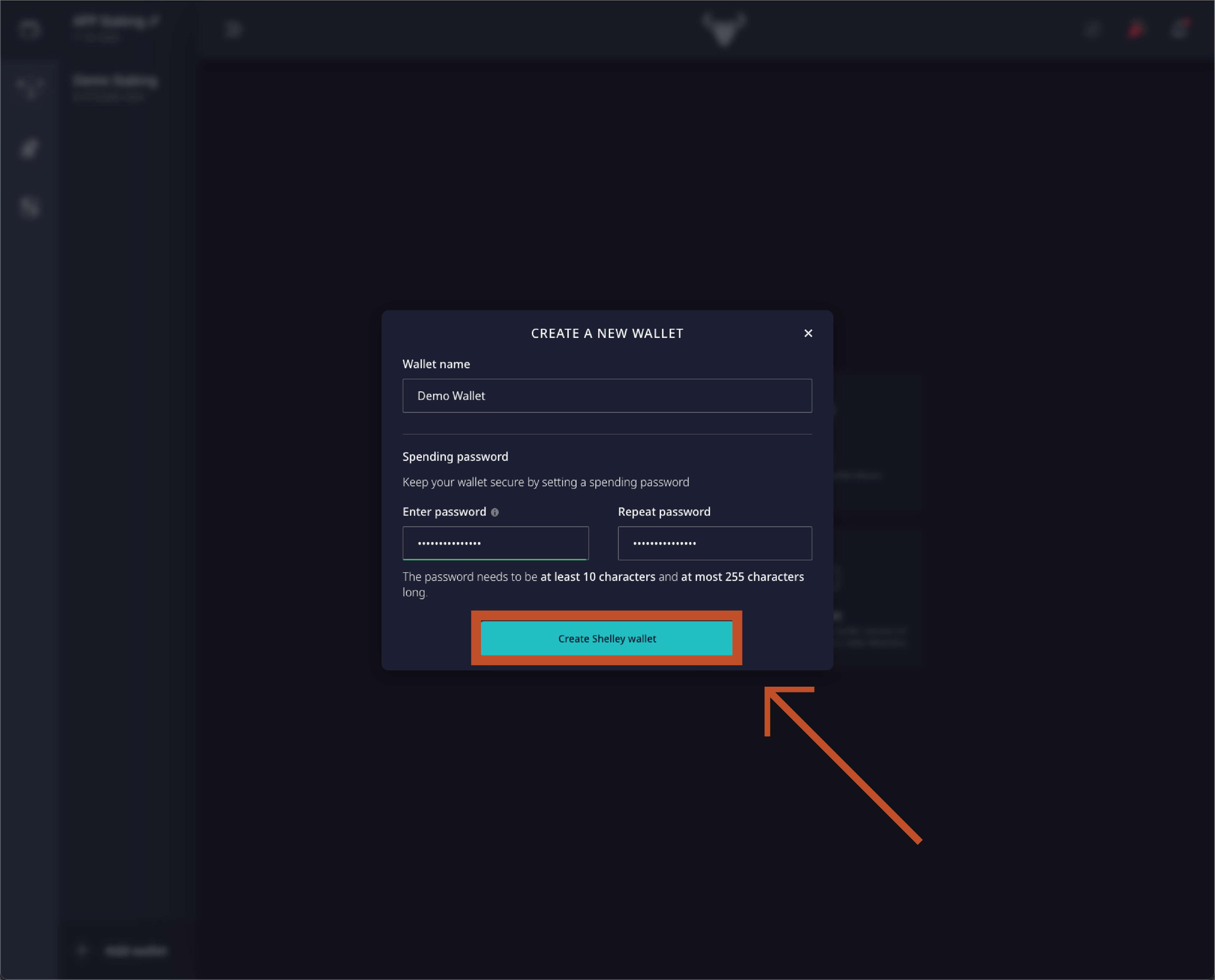This screenshot has height=980, width=1215.
Task: Click the 'Create a New Wallet' dialog title
Action: click(x=607, y=334)
